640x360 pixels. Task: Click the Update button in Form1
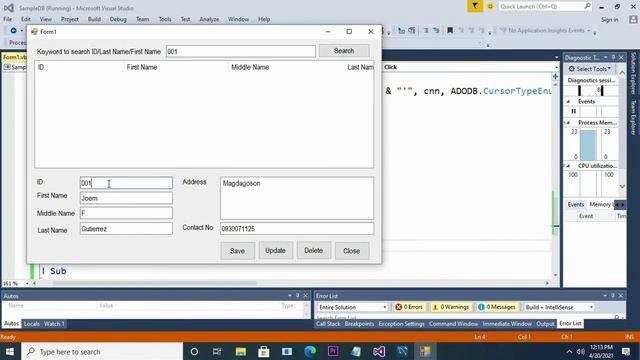click(276, 250)
